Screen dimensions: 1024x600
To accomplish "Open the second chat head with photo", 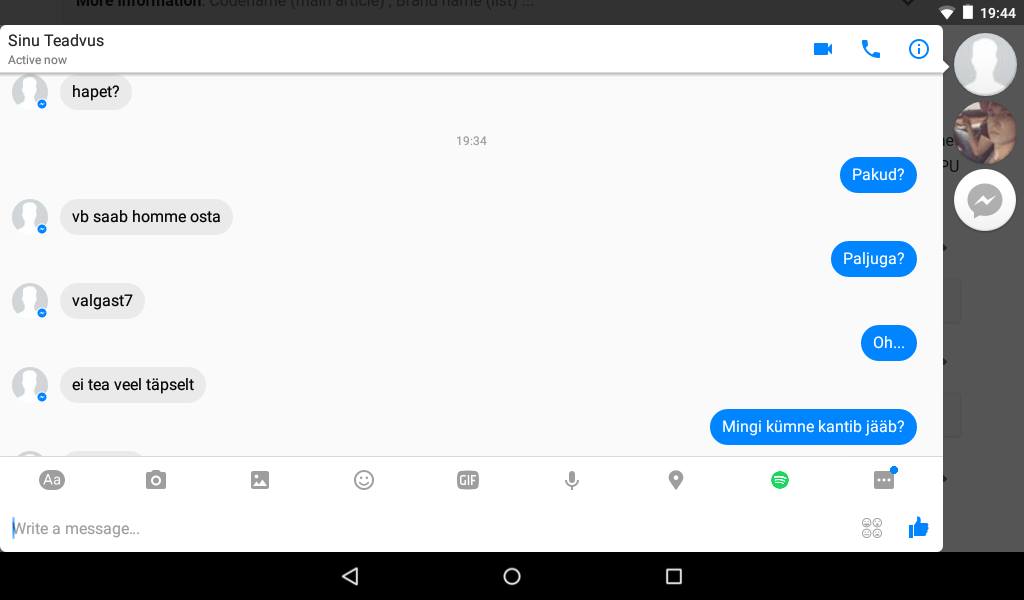I will click(x=985, y=133).
